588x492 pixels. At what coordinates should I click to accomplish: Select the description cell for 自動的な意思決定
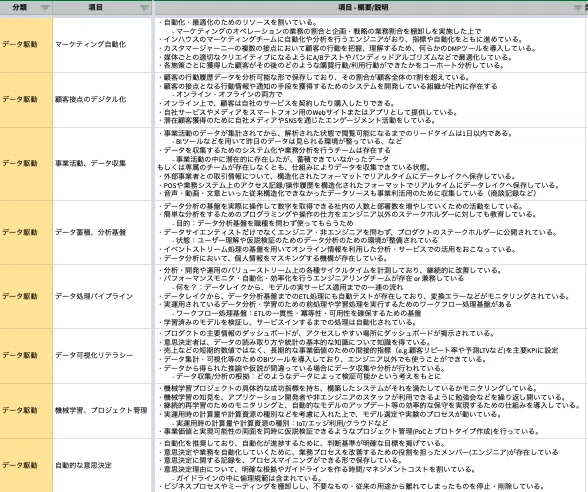[x=371, y=465]
